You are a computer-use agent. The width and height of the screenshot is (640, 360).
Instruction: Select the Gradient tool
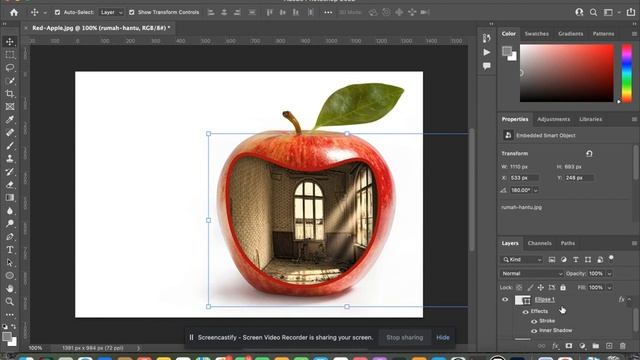(x=10, y=198)
